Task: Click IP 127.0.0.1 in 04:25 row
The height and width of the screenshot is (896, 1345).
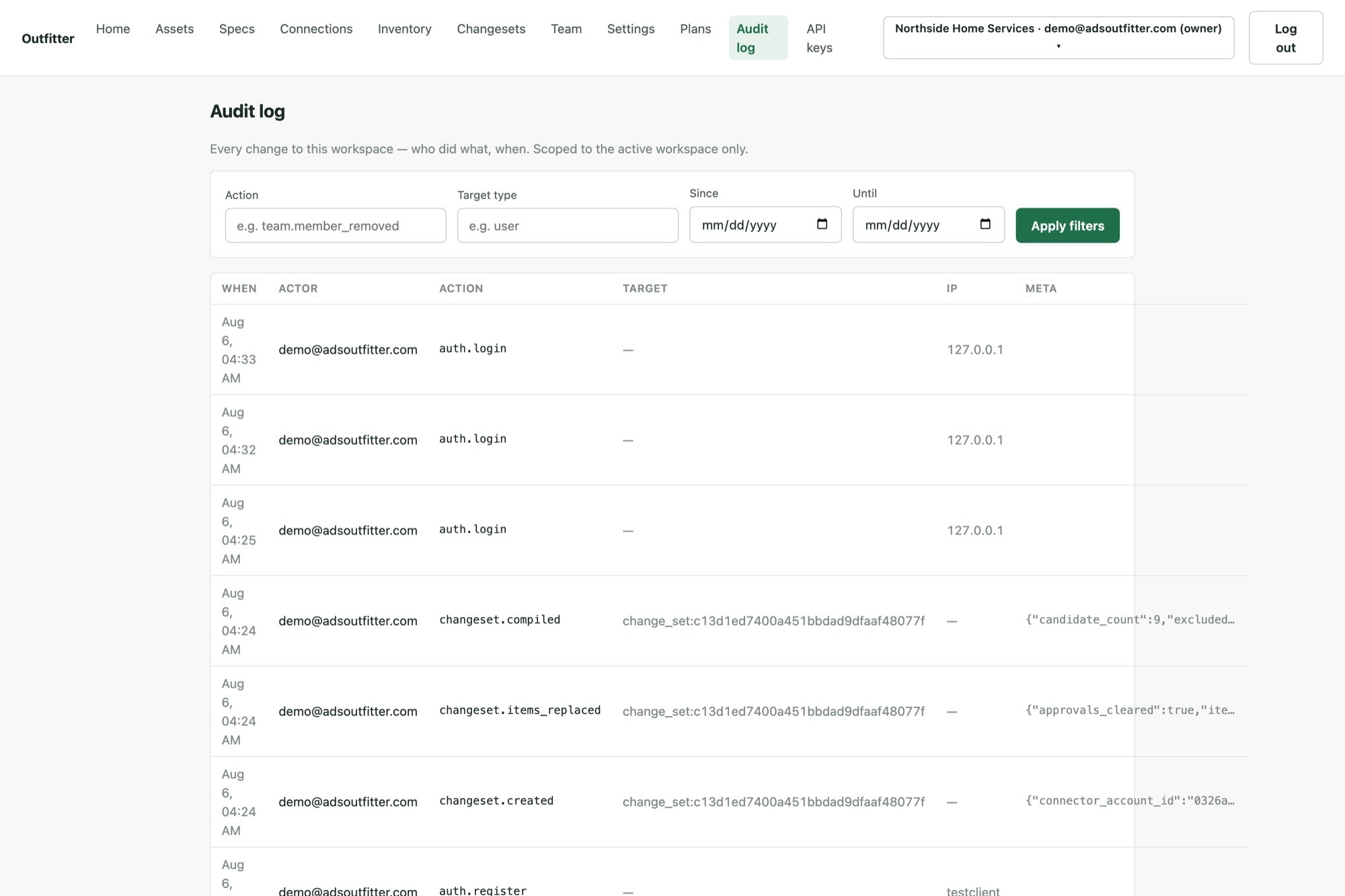Action: [975, 530]
